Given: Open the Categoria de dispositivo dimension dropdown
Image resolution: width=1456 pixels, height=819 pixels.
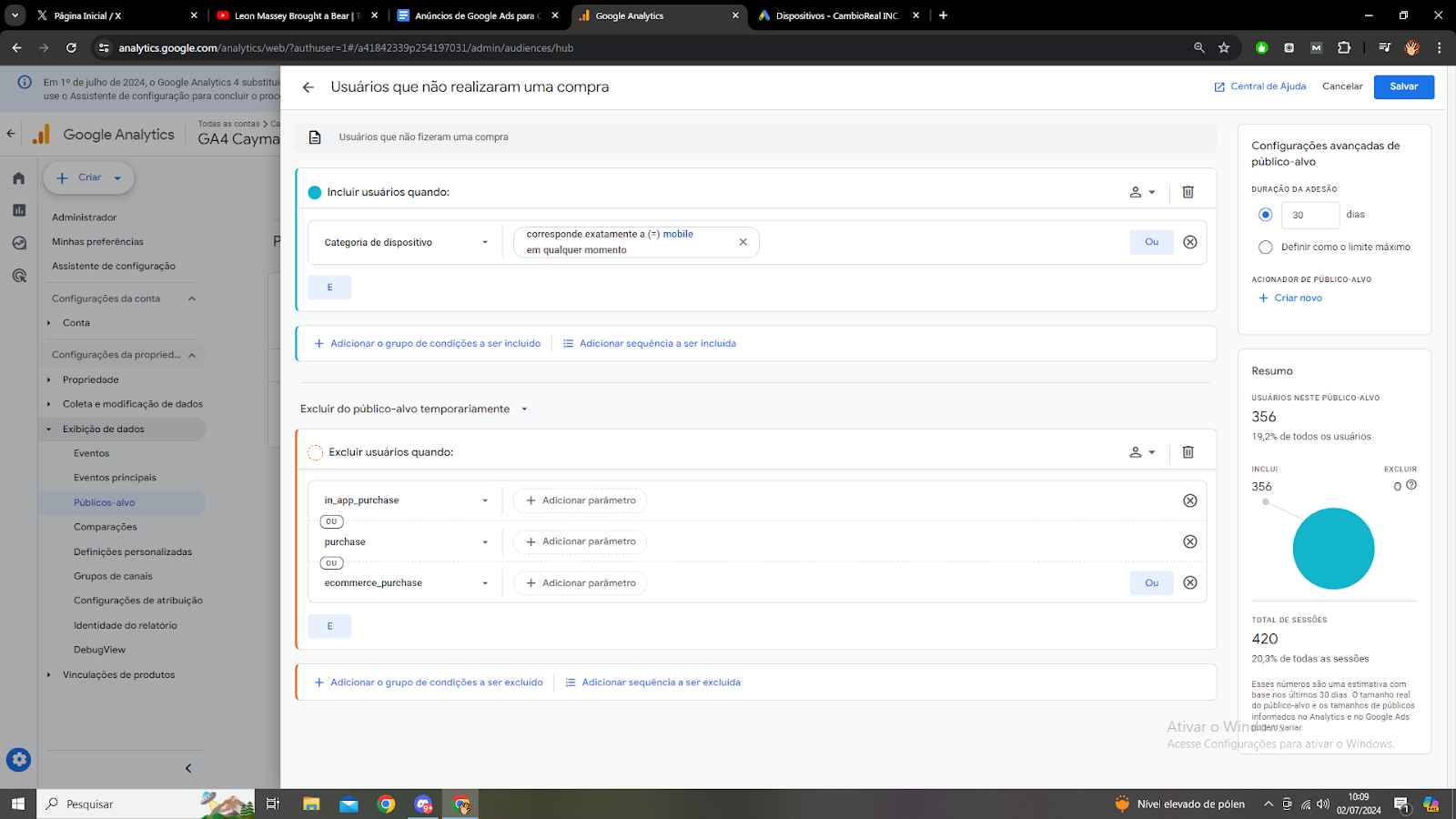Looking at the screenshot, I should pos(406,242).
